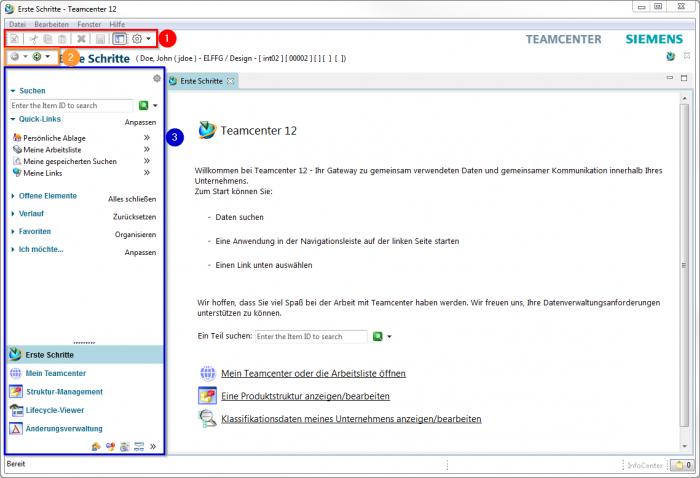
Task: Open the Fenster menu
Action: click(88, 22)
